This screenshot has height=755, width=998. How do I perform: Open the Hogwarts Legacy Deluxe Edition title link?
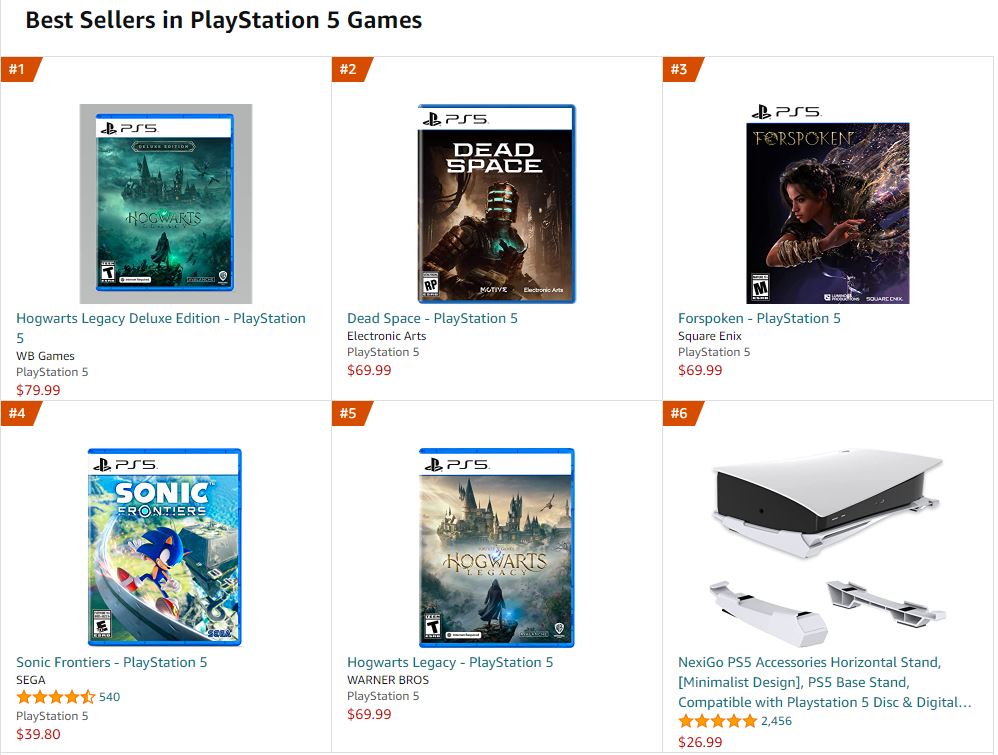click(161, 328)
